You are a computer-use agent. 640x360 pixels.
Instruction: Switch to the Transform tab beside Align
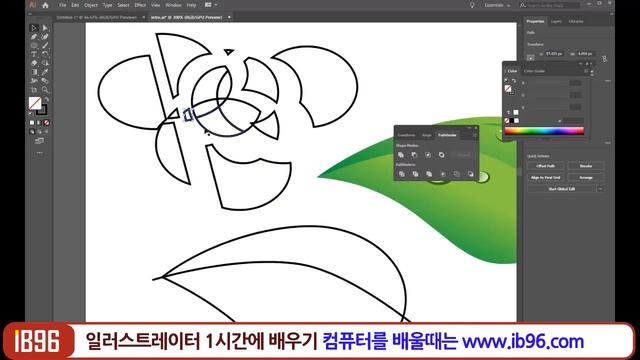point(407,135)
